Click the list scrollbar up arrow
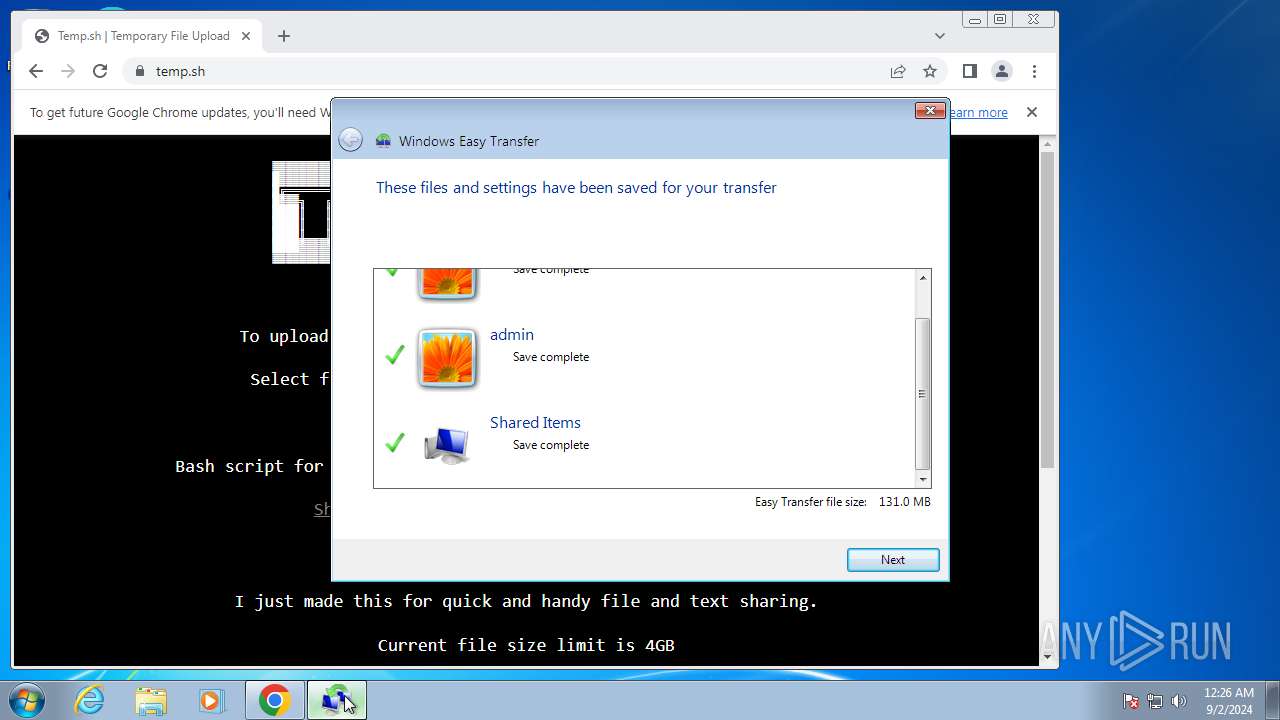The image size is (1280, 720). pyautogui.click(x=923, y=278)
